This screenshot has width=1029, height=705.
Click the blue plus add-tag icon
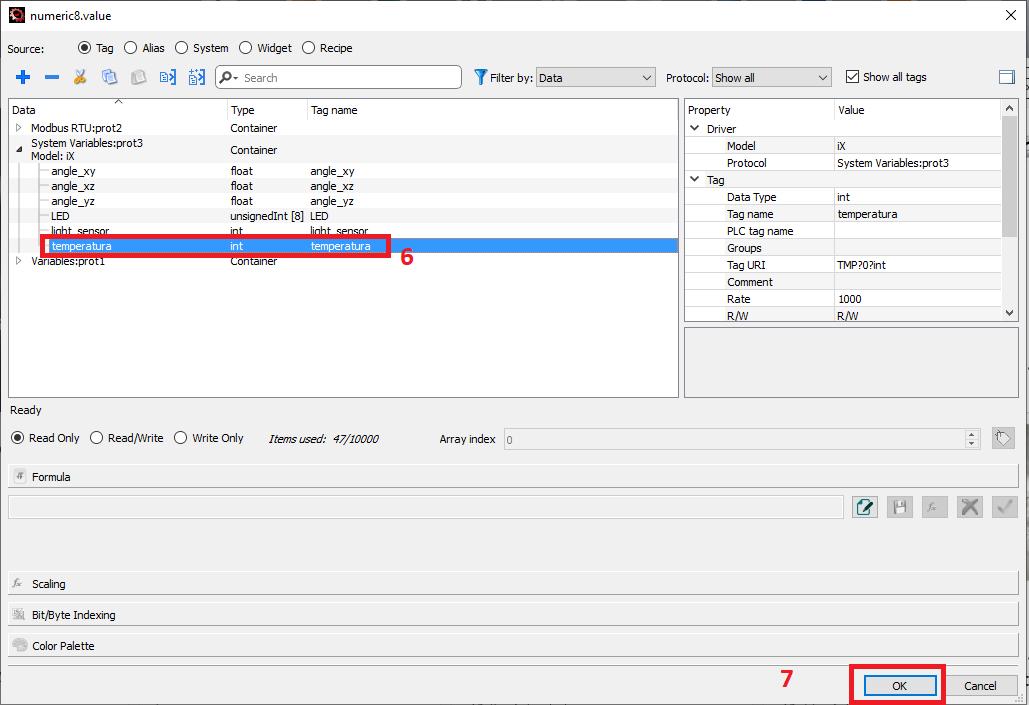[23, 77]
